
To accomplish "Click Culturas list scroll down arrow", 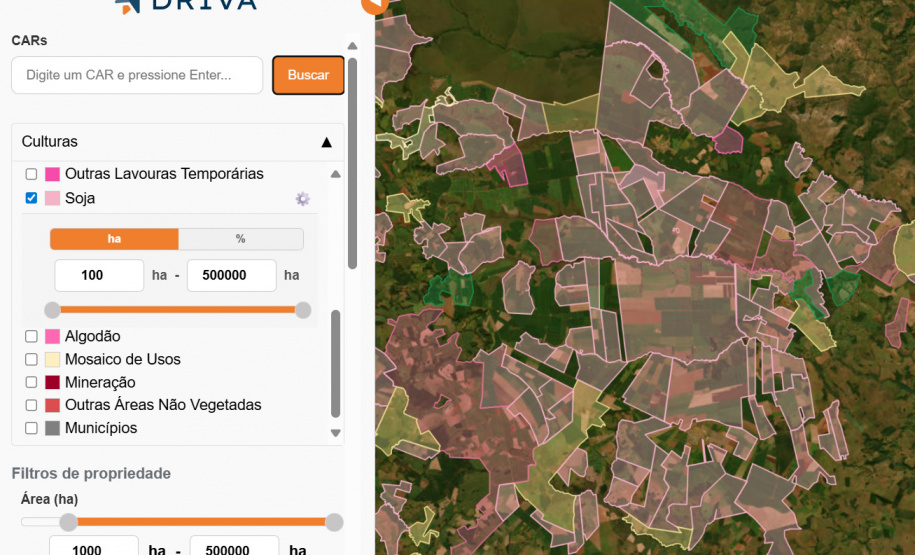I will [x=336, y=433].
